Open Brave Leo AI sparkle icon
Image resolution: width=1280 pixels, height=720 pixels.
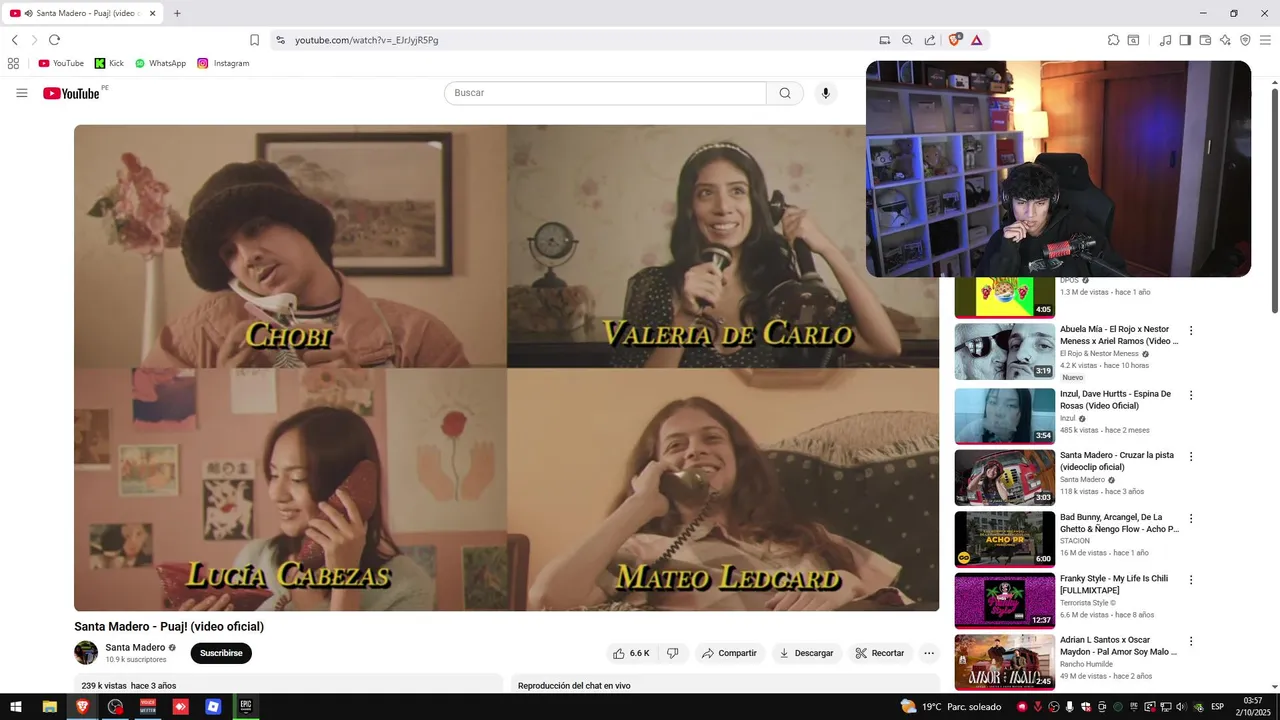click(1225, 40)
